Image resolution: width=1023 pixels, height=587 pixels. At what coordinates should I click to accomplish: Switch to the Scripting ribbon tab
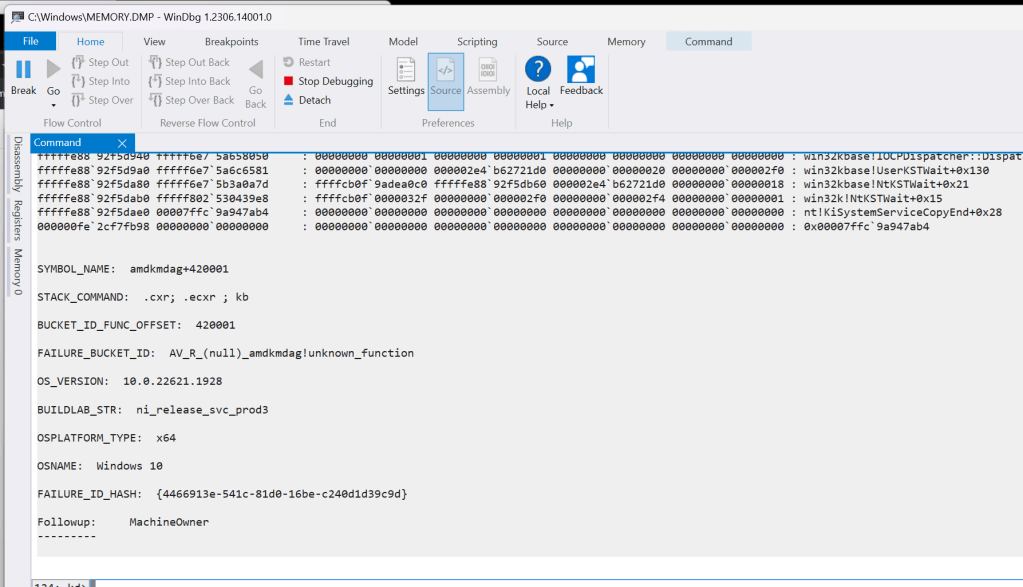tap(477, 41)
